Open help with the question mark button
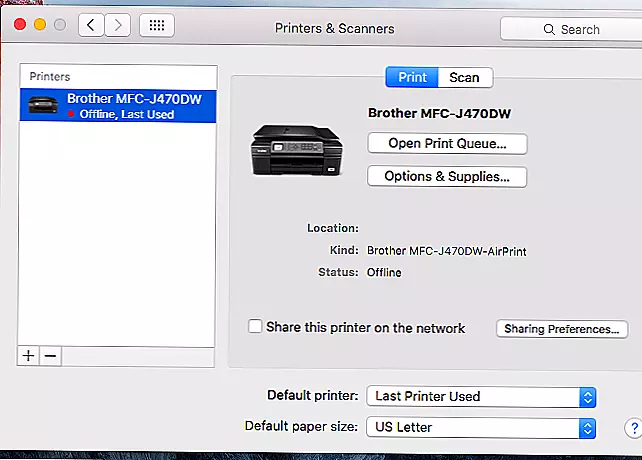The image size is (642, 460). point(632,427)
